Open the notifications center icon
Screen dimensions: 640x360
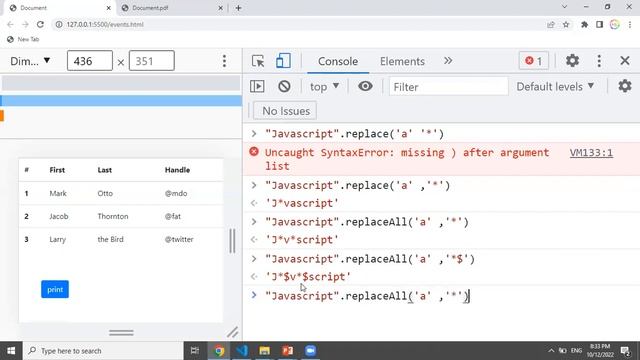(x=625, y=351)
